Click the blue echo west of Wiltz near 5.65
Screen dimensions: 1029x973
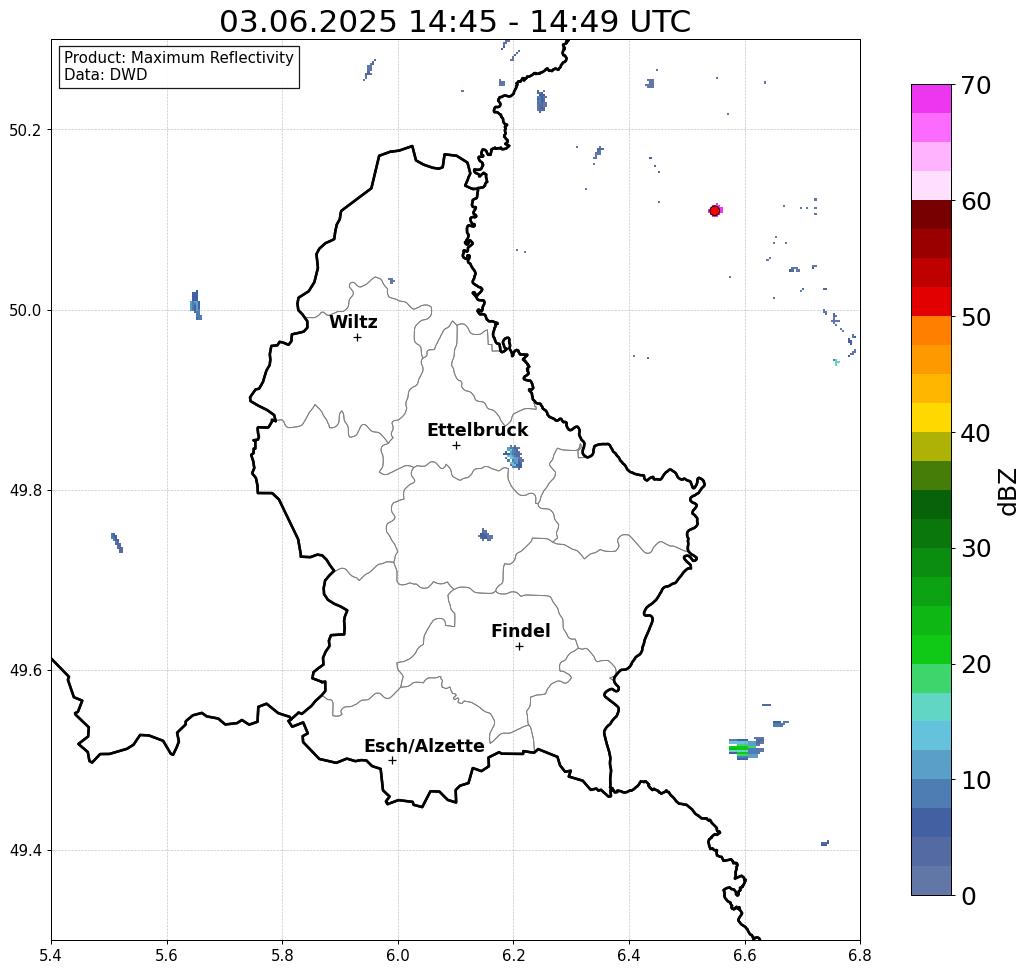coord(196,305)
